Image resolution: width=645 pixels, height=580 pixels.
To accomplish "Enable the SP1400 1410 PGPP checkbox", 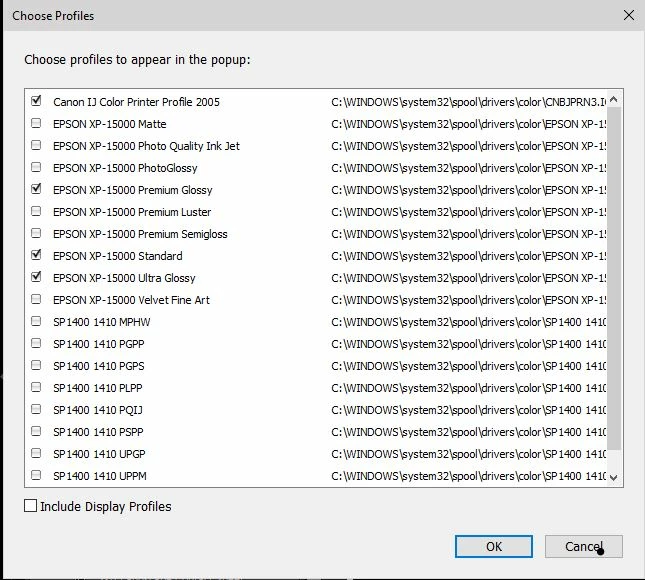I will [x=36, y=343].
